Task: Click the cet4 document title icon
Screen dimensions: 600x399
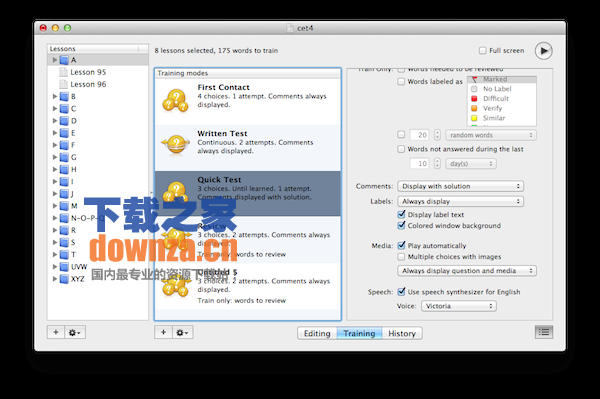Action: 290,28
